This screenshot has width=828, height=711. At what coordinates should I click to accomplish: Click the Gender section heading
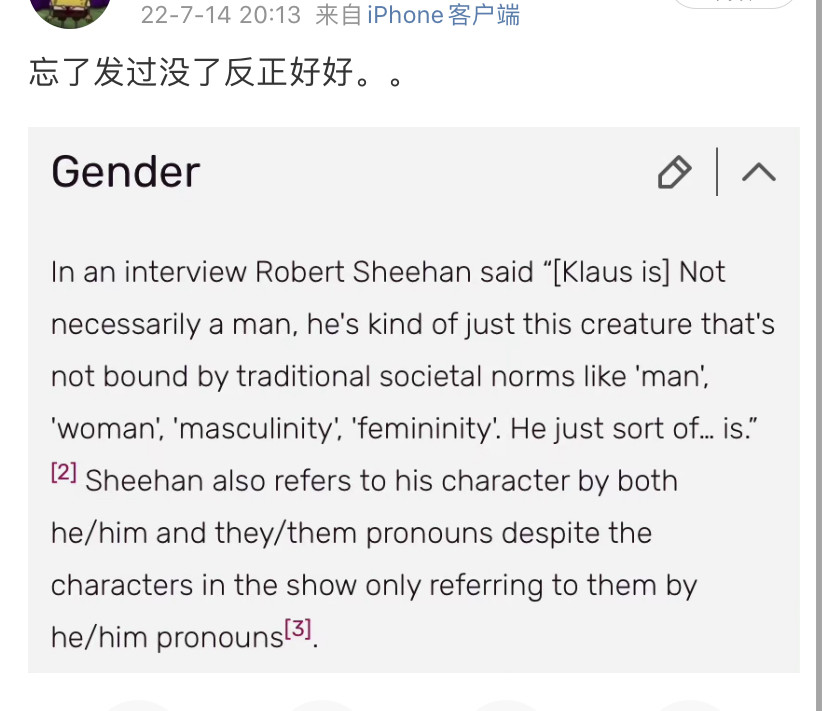pyautogui.click(x=126, y=172)
